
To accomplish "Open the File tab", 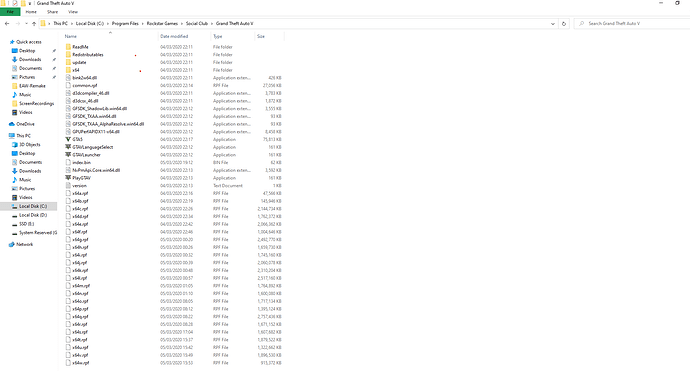I will pyautogui.click(x=10, y=12).
